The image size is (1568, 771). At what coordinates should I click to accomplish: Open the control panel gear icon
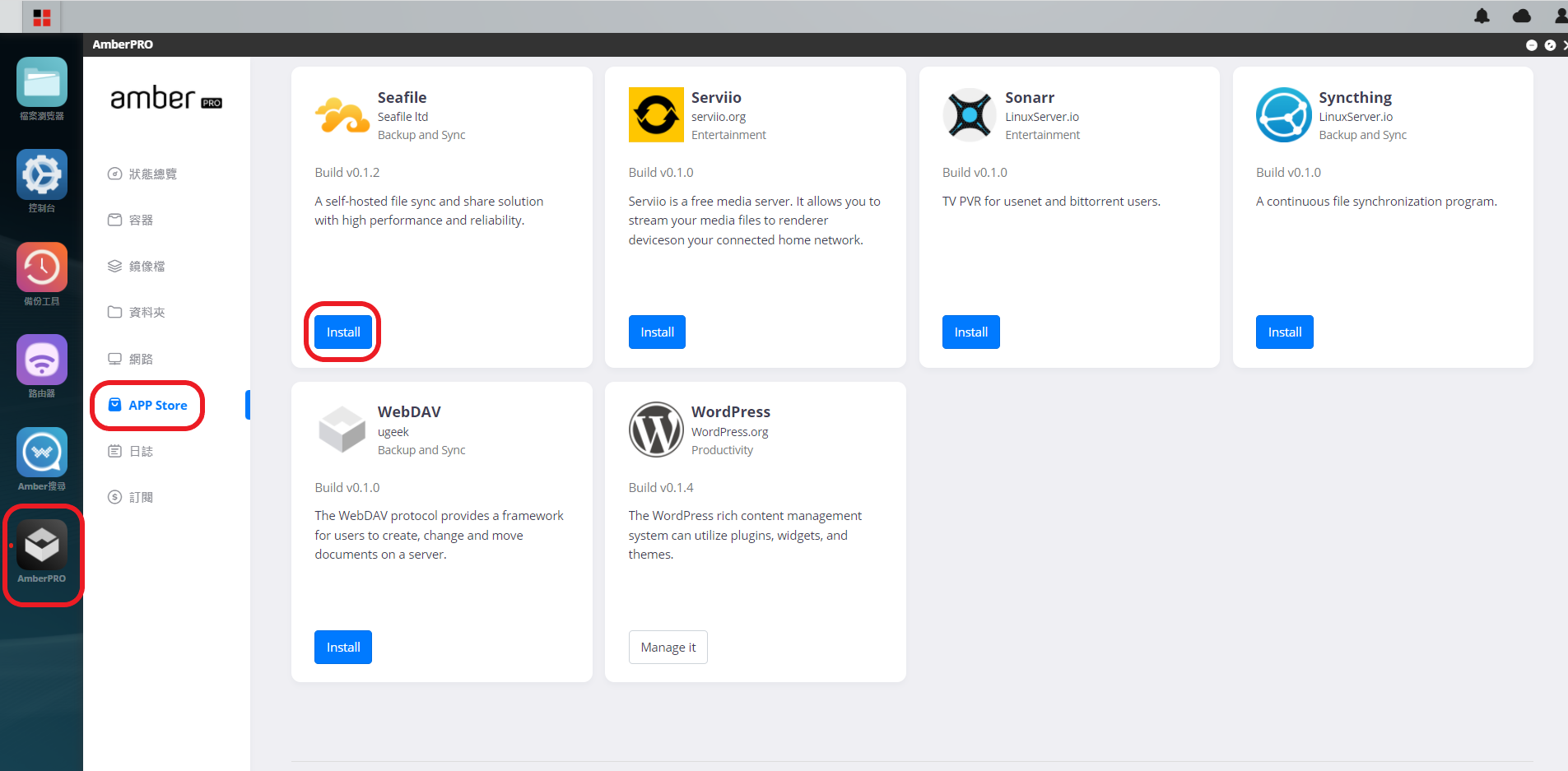click(x=41, y=174)
